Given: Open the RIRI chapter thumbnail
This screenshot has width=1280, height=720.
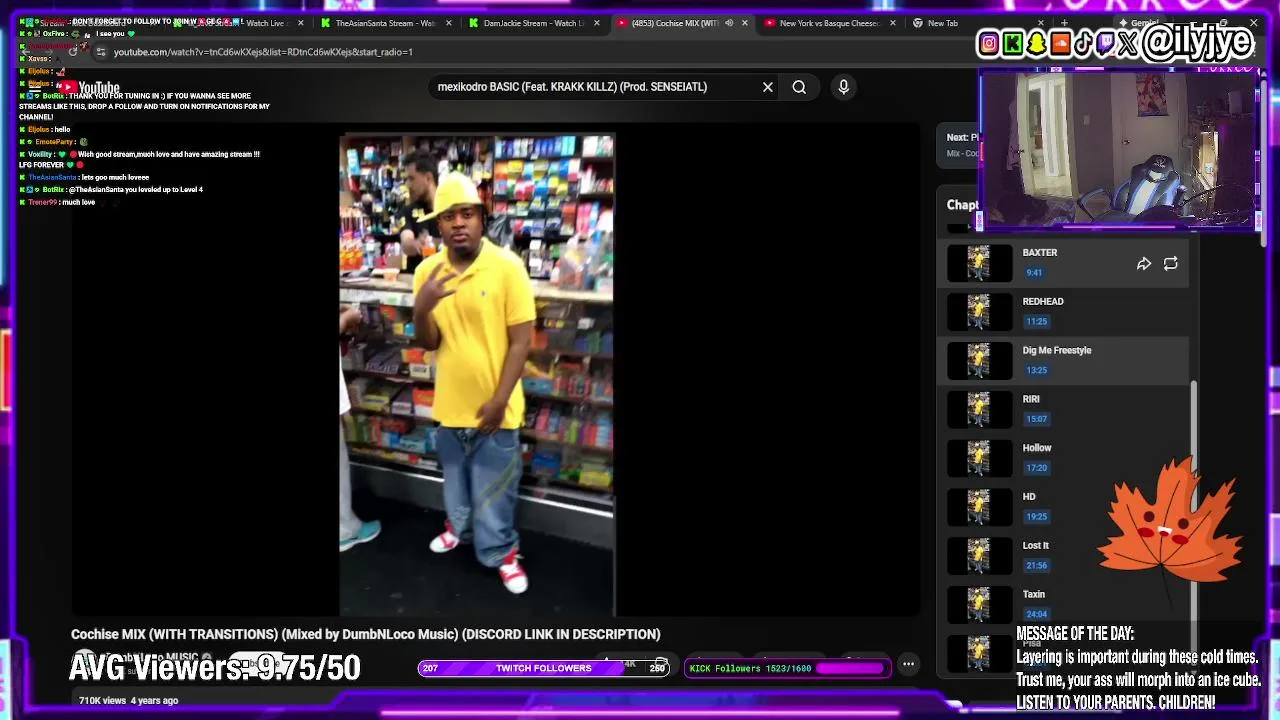Looking at the screenshot, I should click(979, 409).
